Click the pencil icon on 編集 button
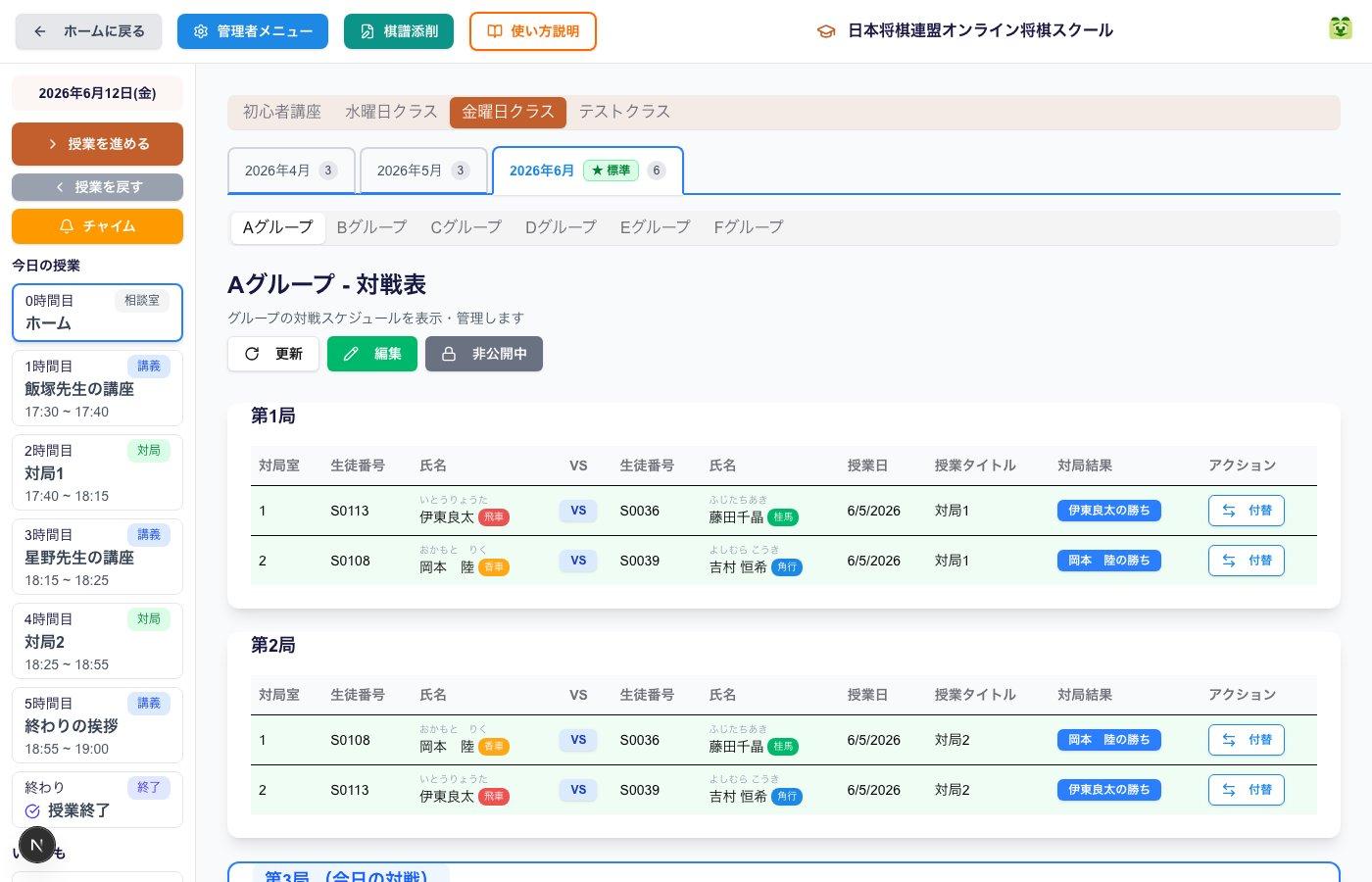This screenshot has height=882, width=1372. click(x=351, y=354)
